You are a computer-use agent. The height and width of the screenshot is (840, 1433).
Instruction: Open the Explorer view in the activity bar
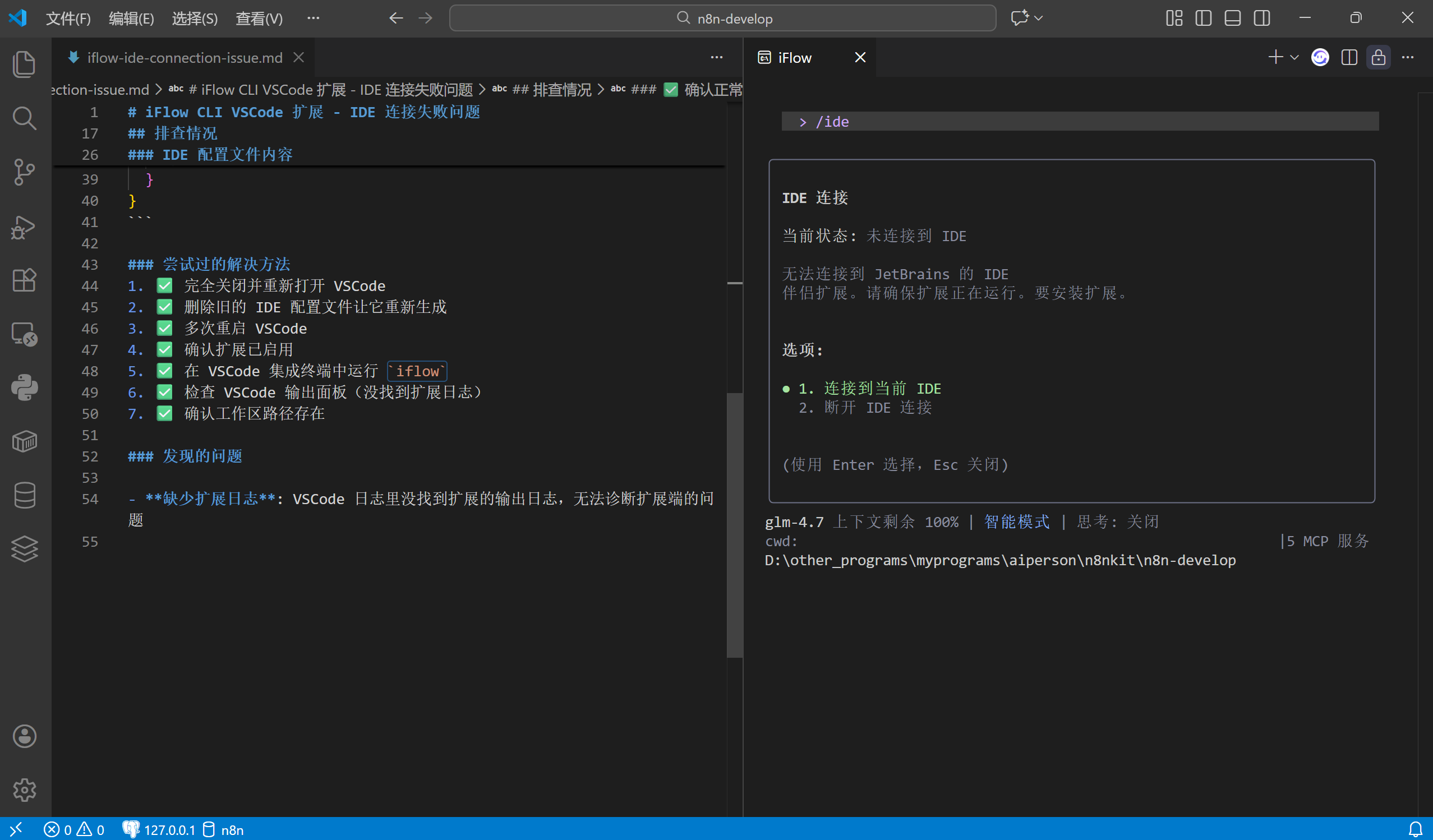point(24,64)
